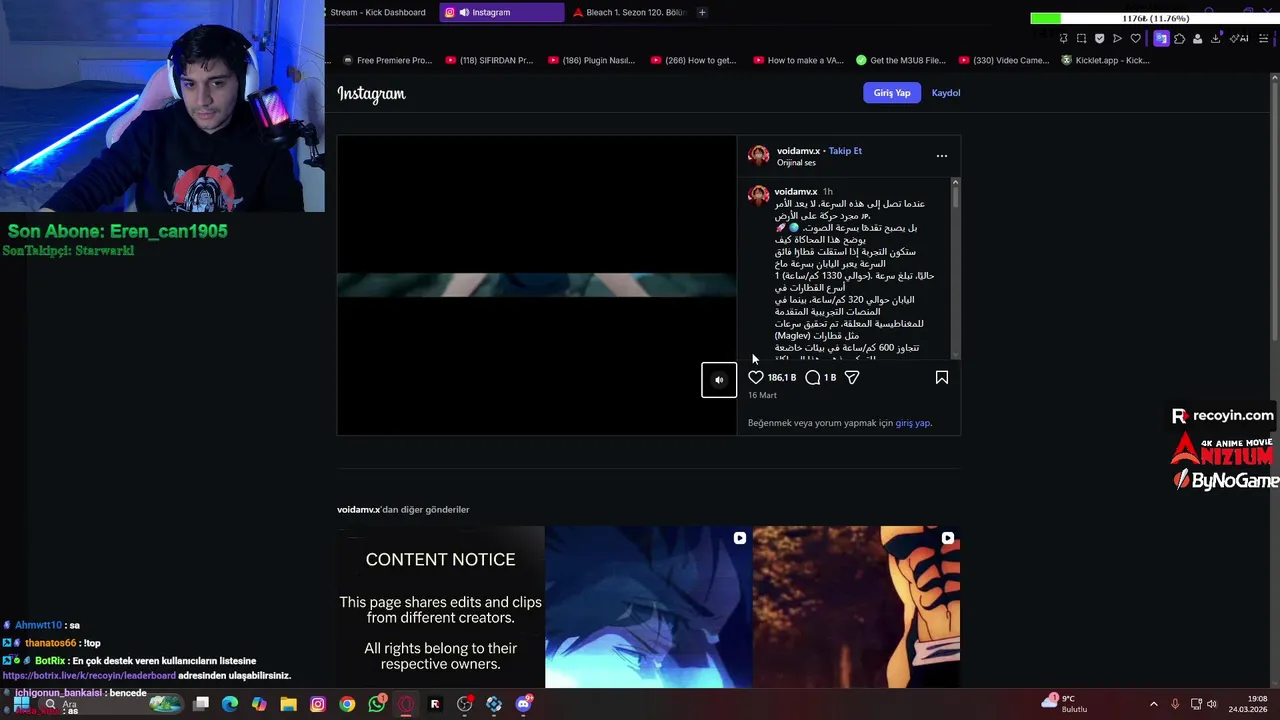
Task: Click the send/flow arrow toolbar icon
Action: click(x=1117, y=39)
